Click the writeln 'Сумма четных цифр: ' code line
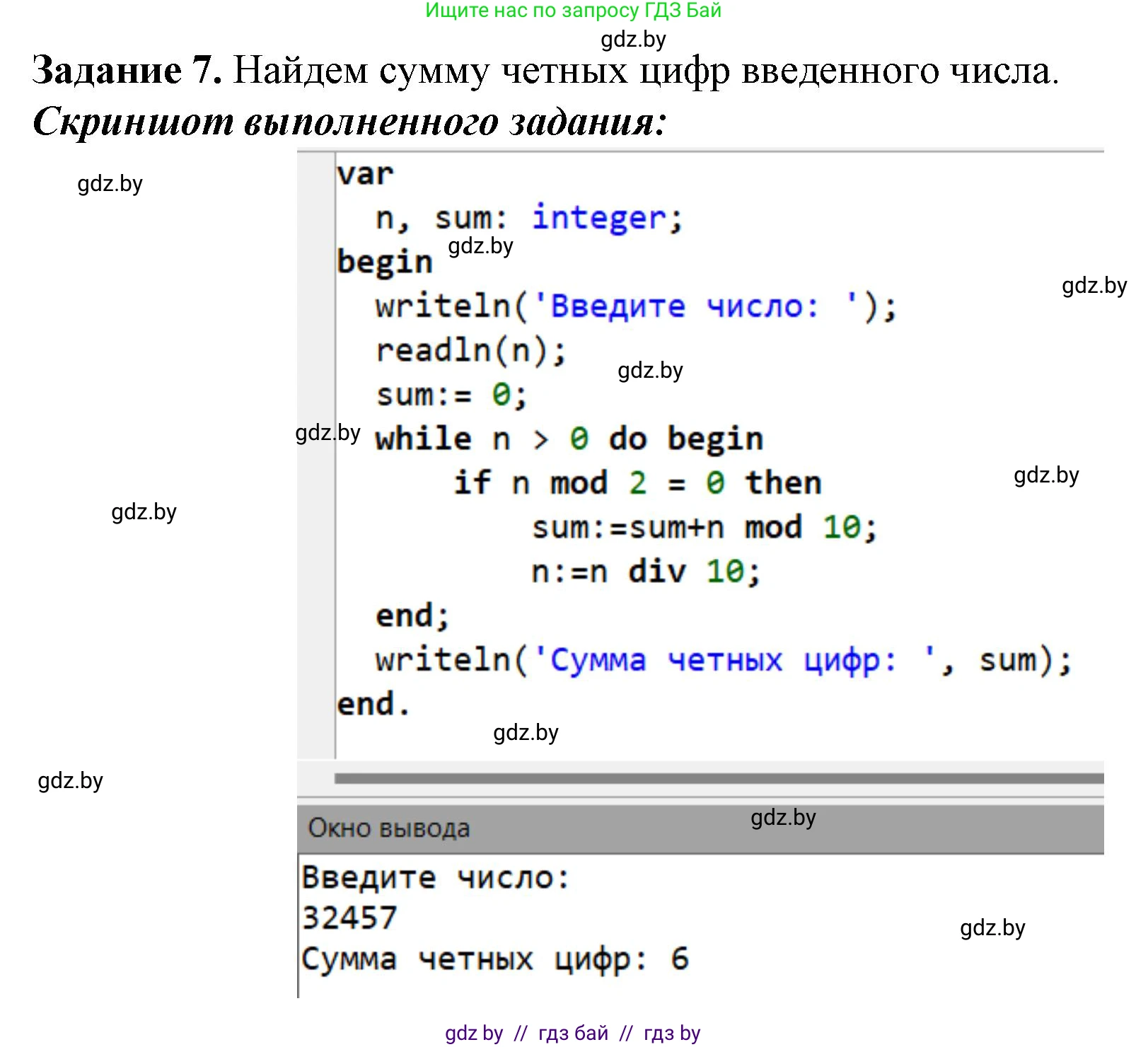This screenshot has width=1148, height=1047. (723, 660)
